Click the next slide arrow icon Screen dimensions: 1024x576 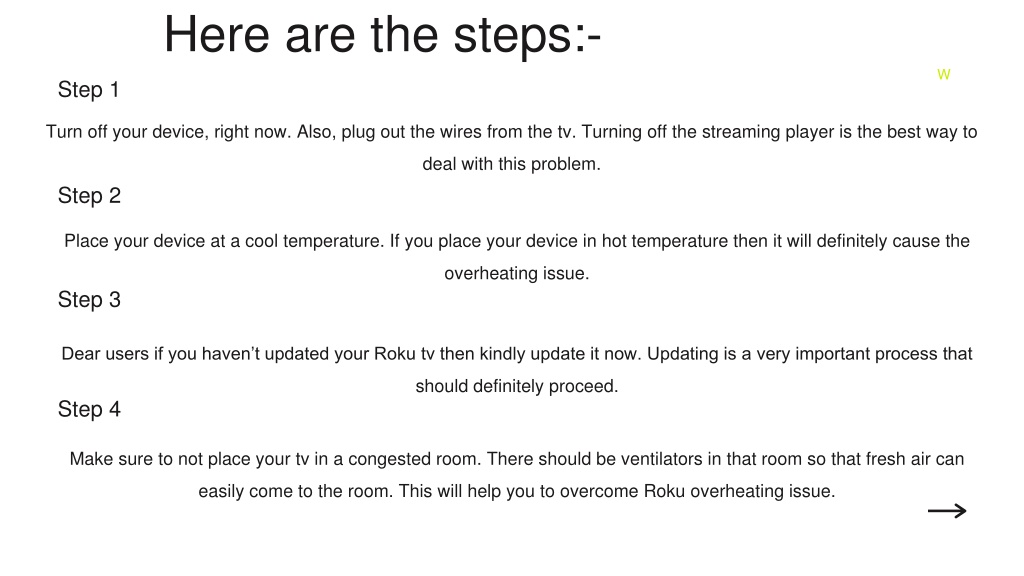(947, 511)
